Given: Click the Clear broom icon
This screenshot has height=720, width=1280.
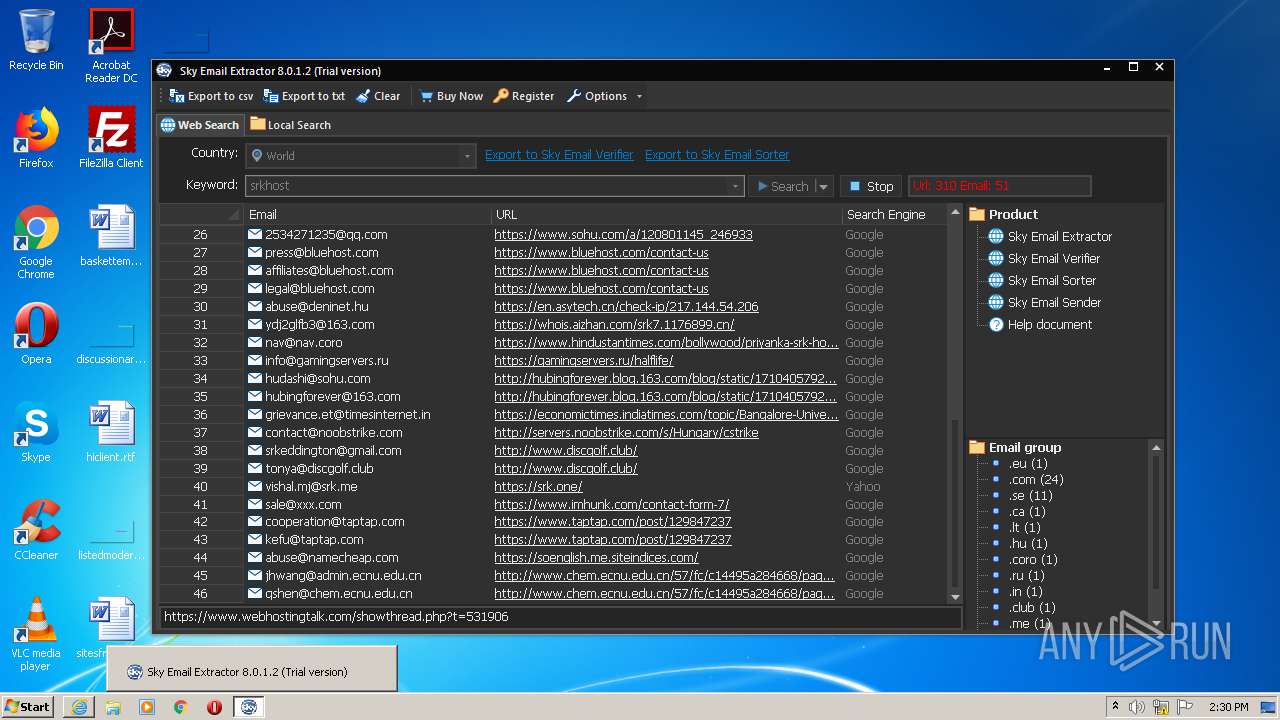Looking at the screenshot, I should pos(363,96).
